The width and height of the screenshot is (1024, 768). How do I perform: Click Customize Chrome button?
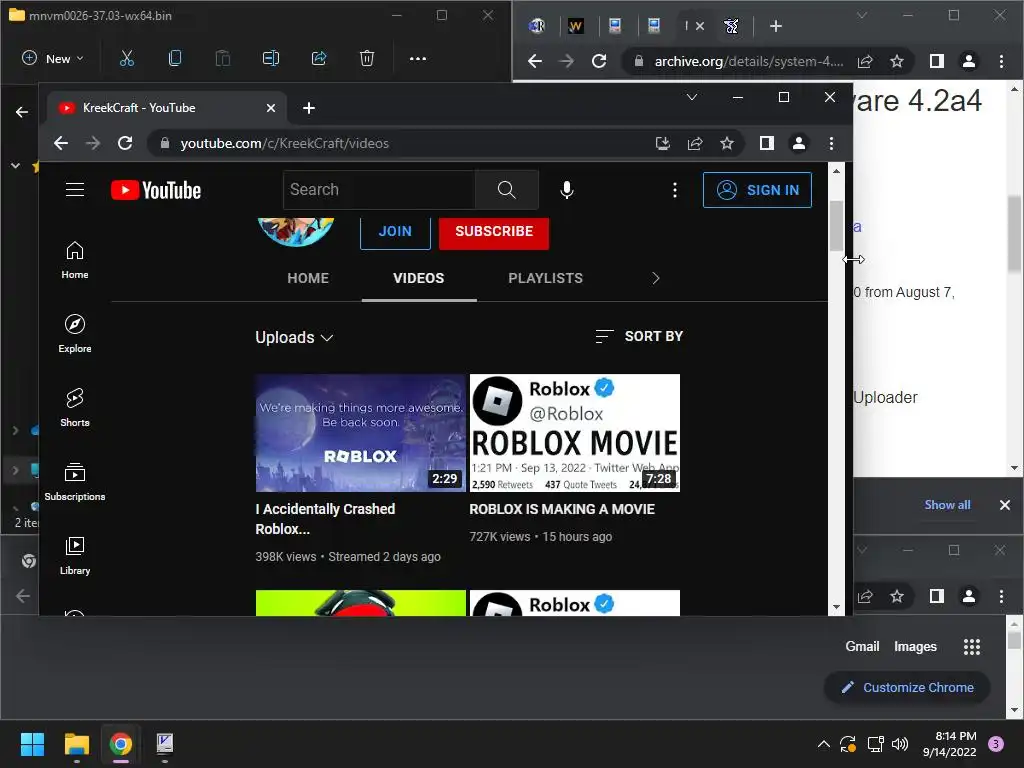pos(908,688)
